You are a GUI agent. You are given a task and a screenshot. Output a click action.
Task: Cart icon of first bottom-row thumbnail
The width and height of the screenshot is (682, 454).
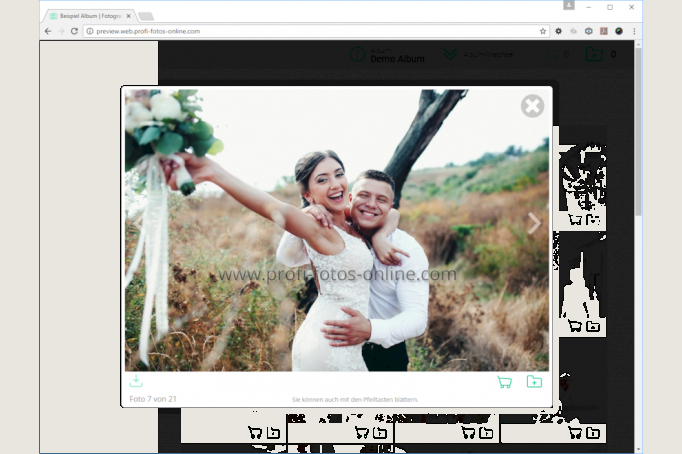click(255, 433)
